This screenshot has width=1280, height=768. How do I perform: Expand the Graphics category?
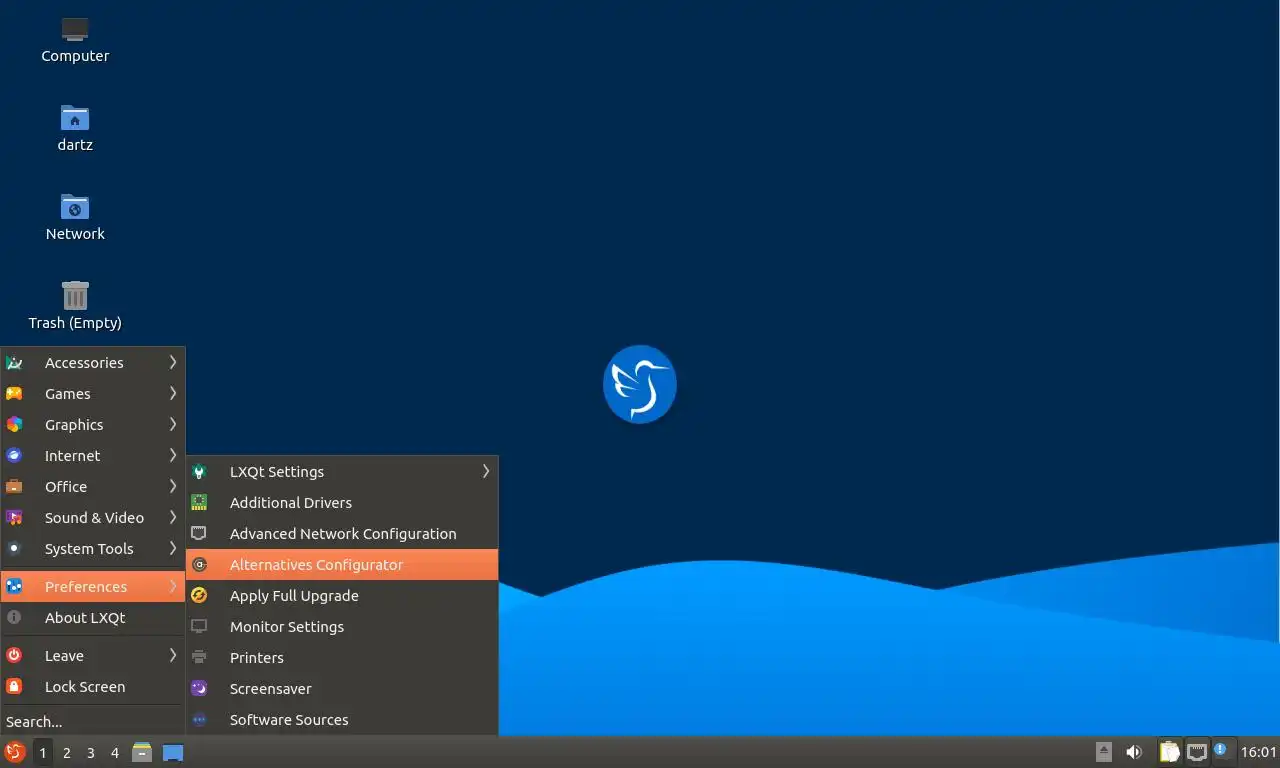pyautogui.click(x=93, y=425)
